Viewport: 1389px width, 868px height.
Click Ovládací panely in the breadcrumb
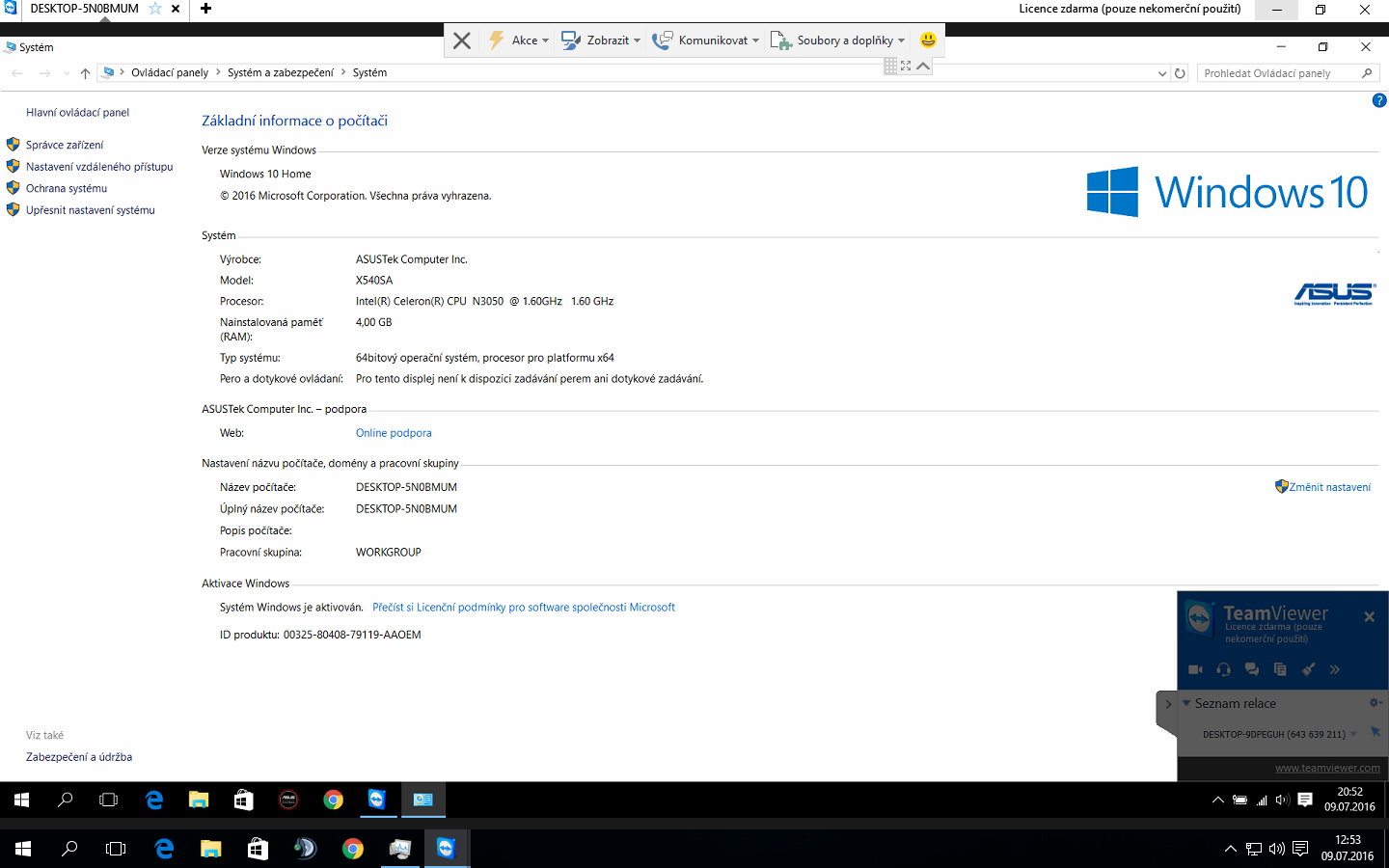point(170,73)
